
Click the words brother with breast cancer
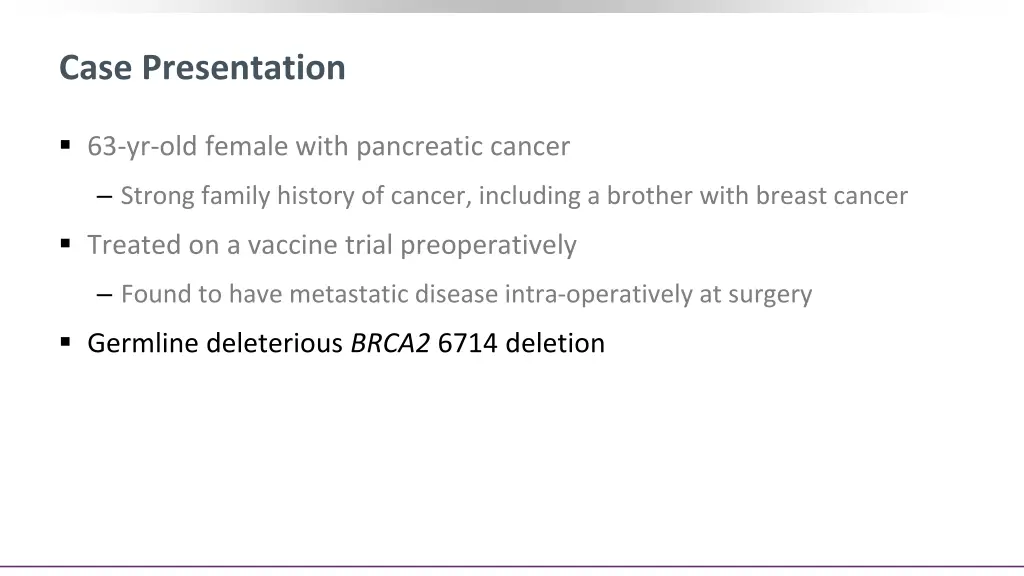tap(757, 196)
